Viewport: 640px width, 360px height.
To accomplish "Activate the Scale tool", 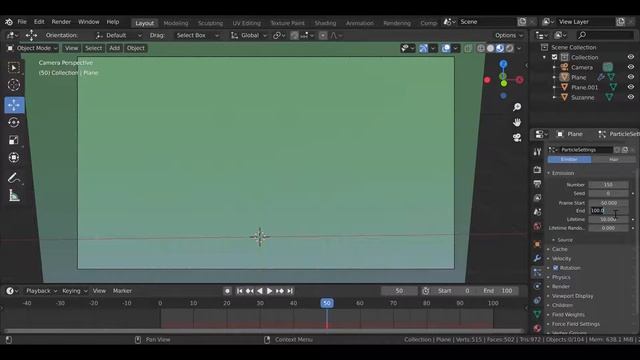I will point(14,140).
